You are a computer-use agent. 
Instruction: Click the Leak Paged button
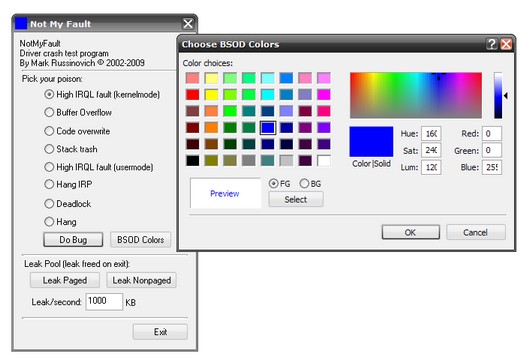(x=65, y=280)
